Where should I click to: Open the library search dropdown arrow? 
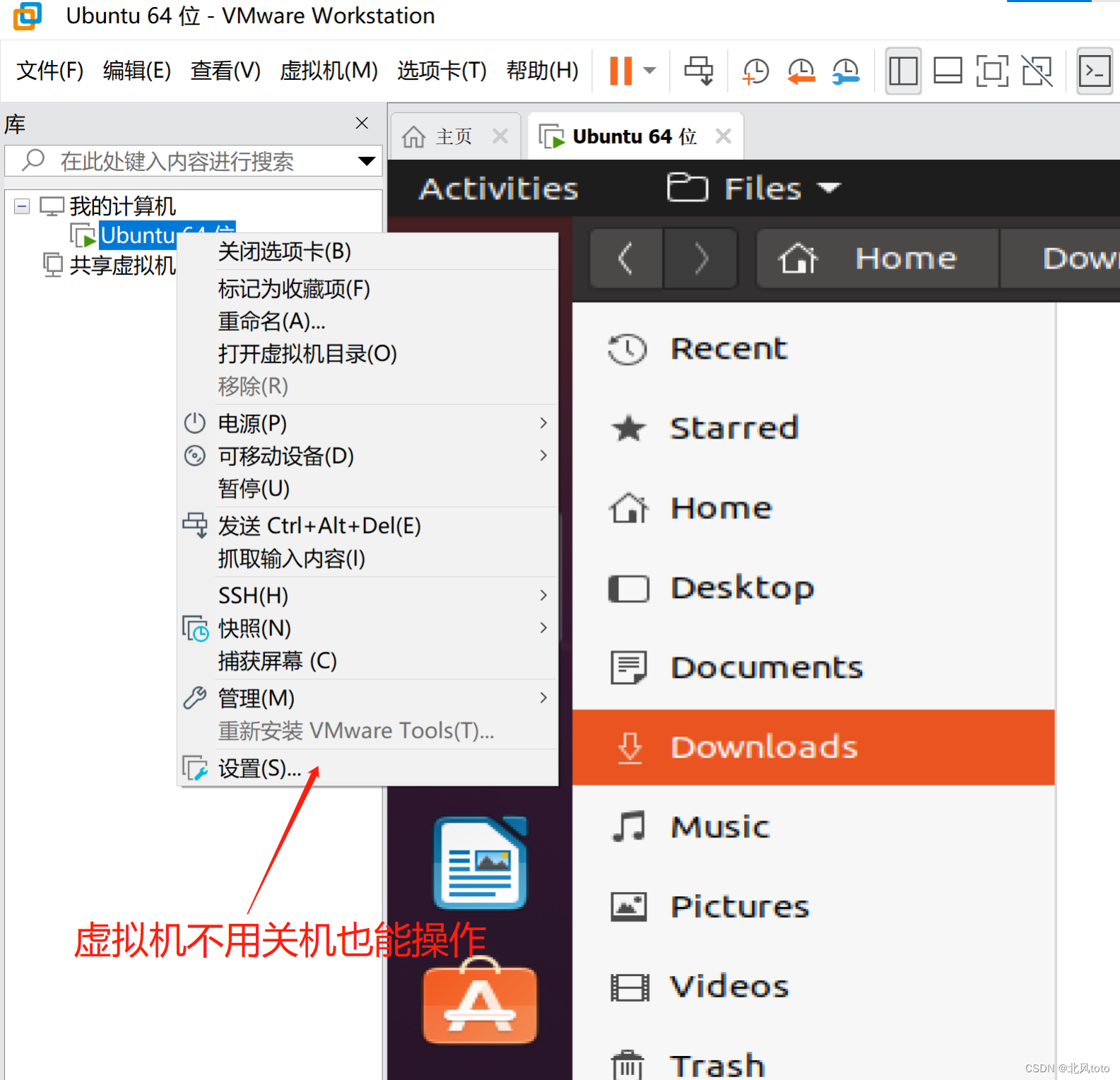[367, 161]
